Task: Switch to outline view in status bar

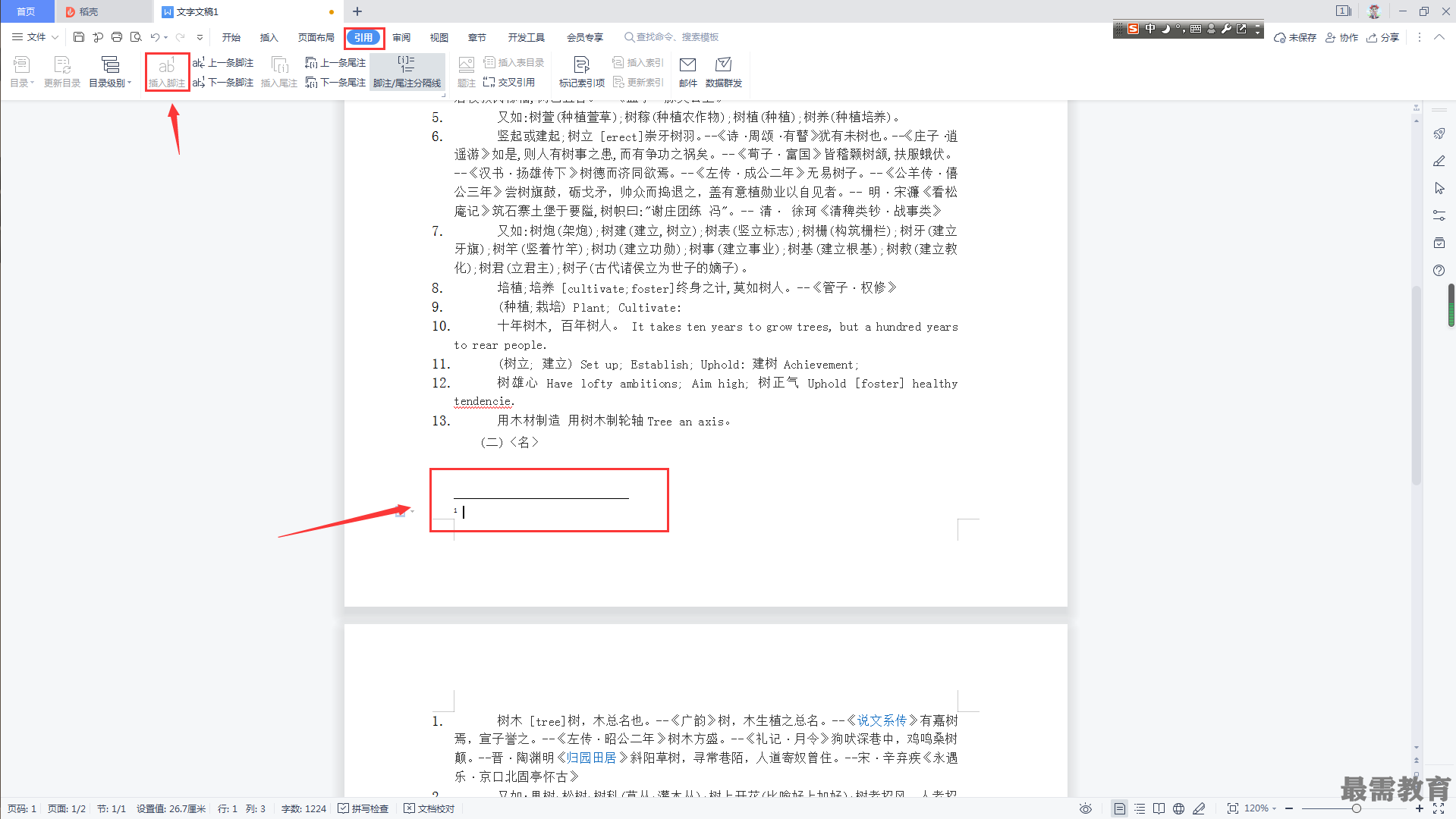Action: 1140,808
